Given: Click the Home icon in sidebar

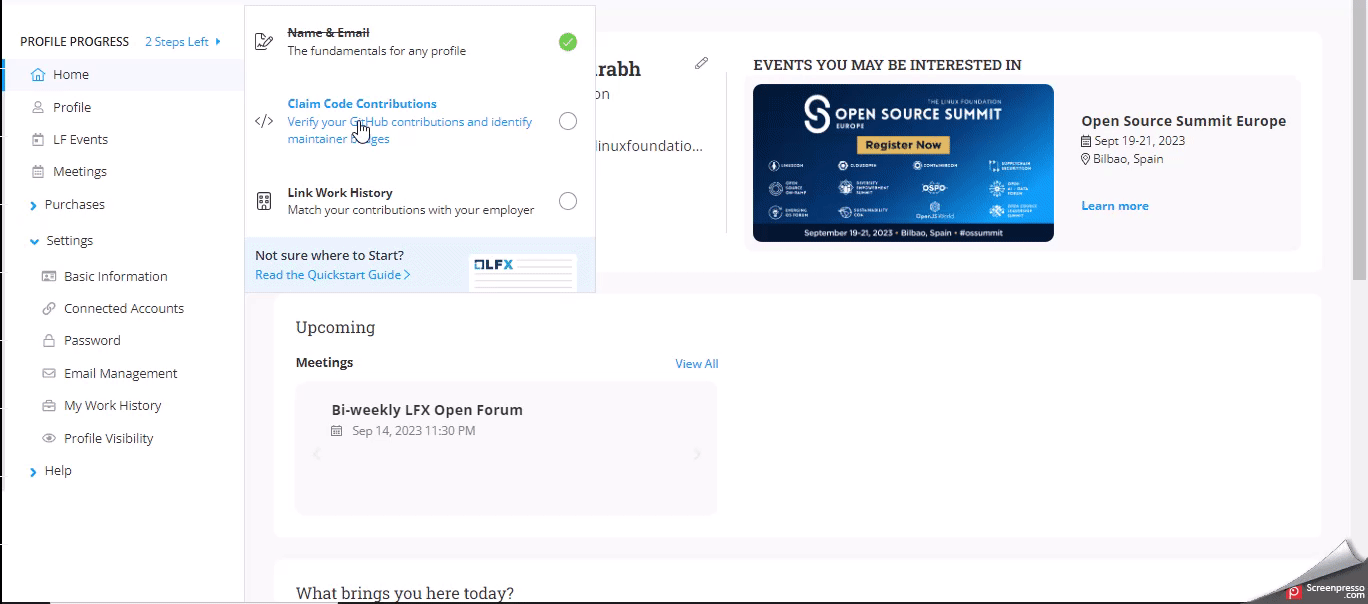Looking at the screenshot, I should (x=38, y=75).
